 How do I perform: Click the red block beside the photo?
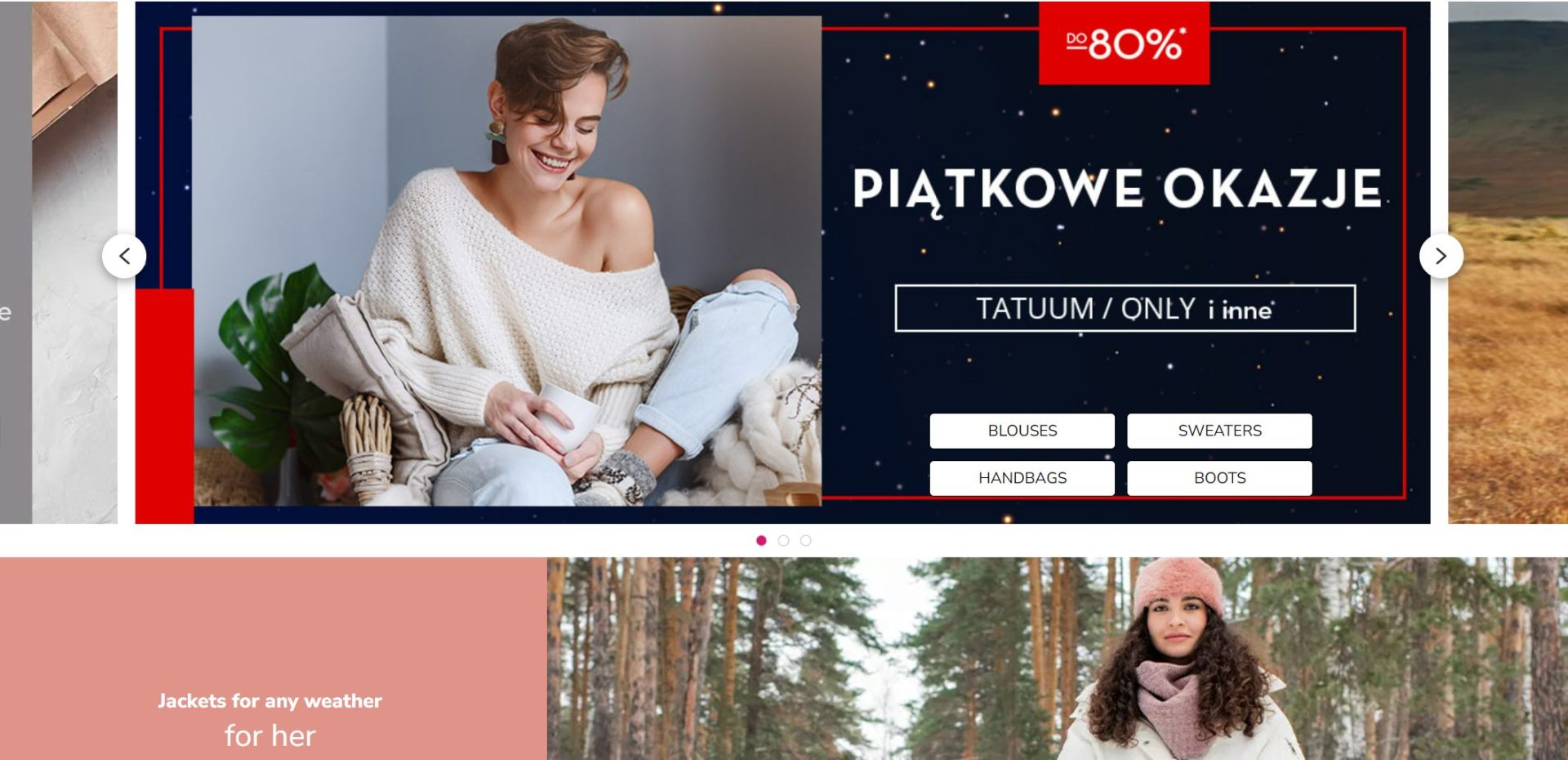tap(164, 406)
